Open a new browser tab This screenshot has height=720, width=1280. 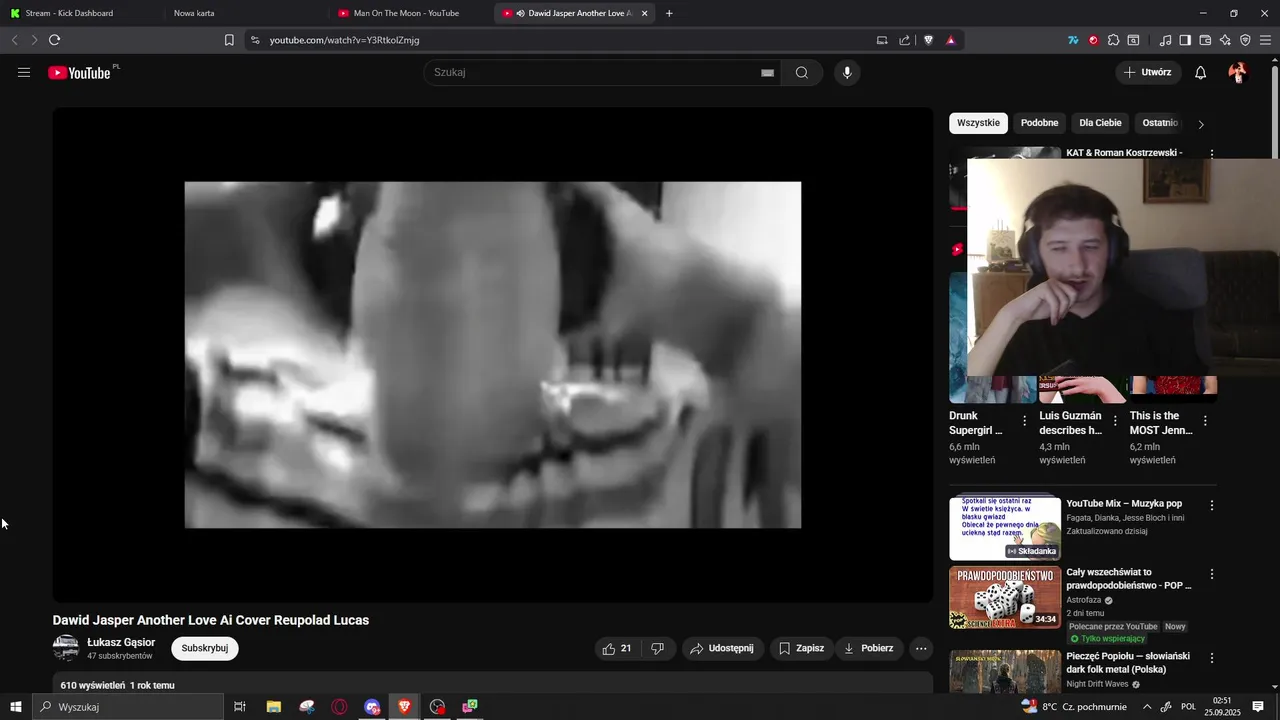669,13
